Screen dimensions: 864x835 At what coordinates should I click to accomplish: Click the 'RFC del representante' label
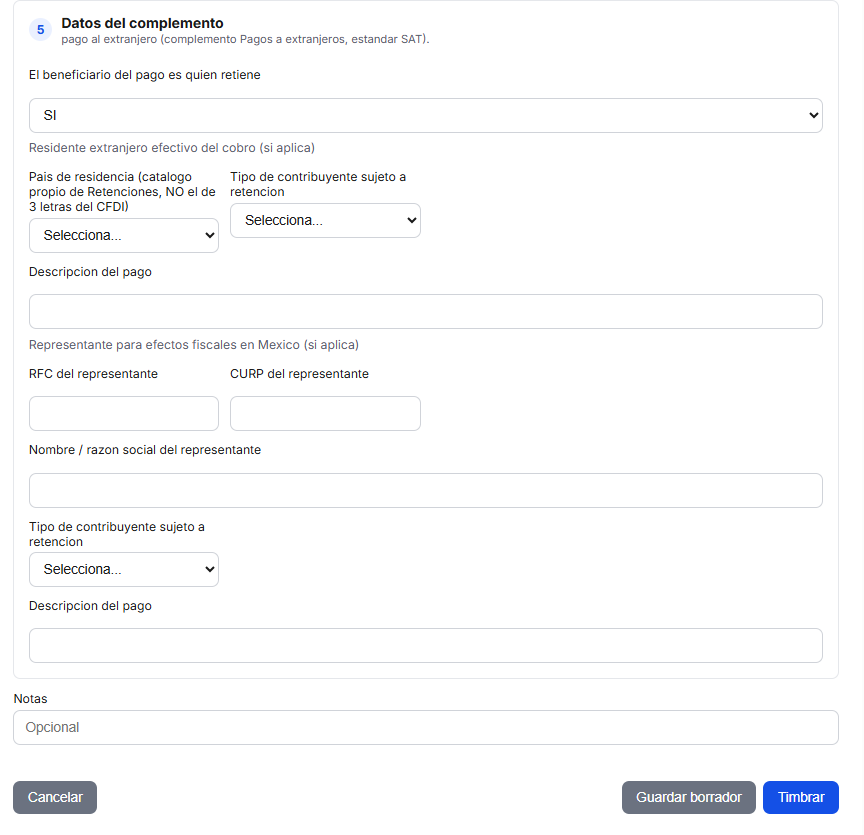[93, 374]
